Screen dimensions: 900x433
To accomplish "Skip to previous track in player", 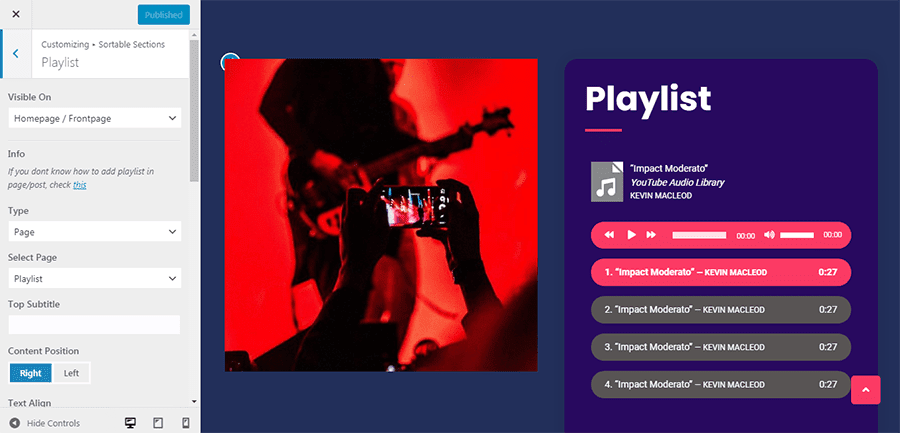I will [x=610, y=235].
